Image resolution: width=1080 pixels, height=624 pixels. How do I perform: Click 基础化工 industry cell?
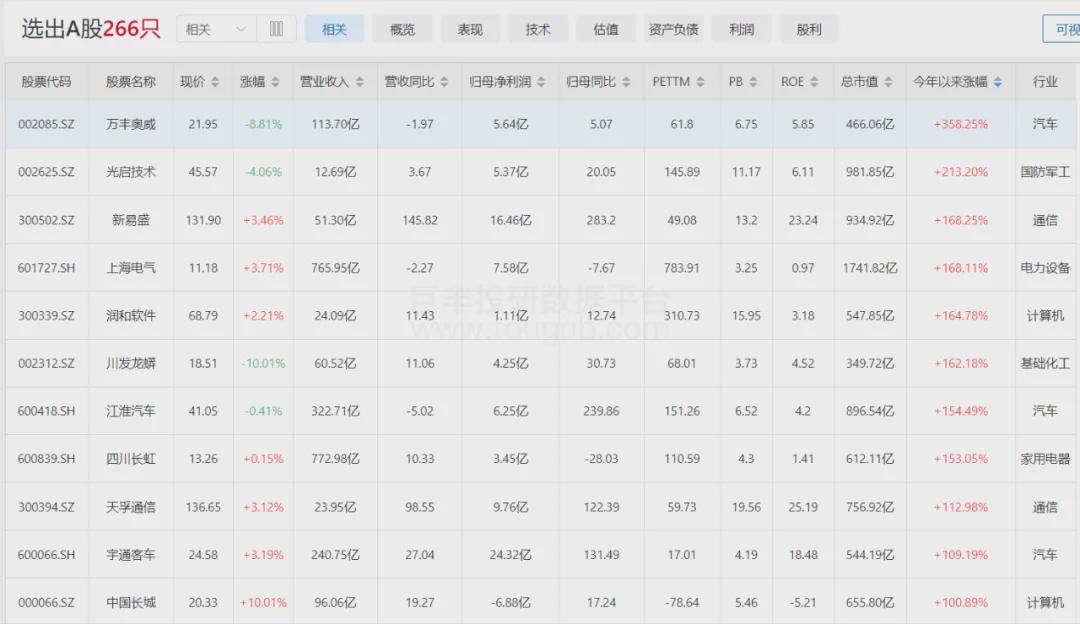(1045, 363)
